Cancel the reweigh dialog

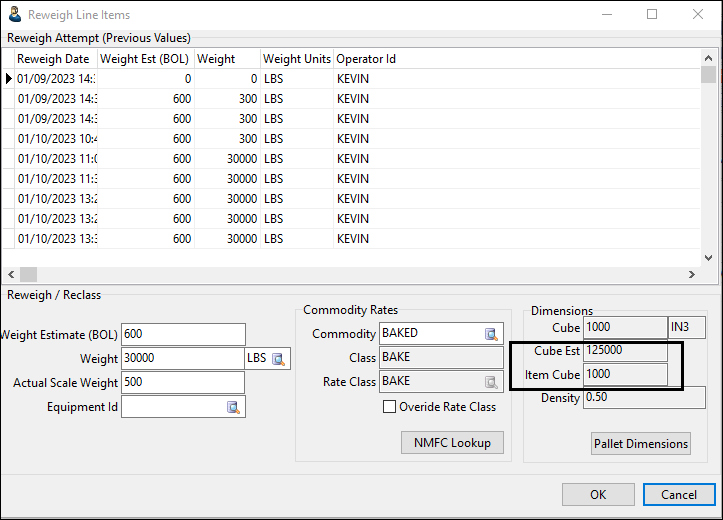point(678,494)
